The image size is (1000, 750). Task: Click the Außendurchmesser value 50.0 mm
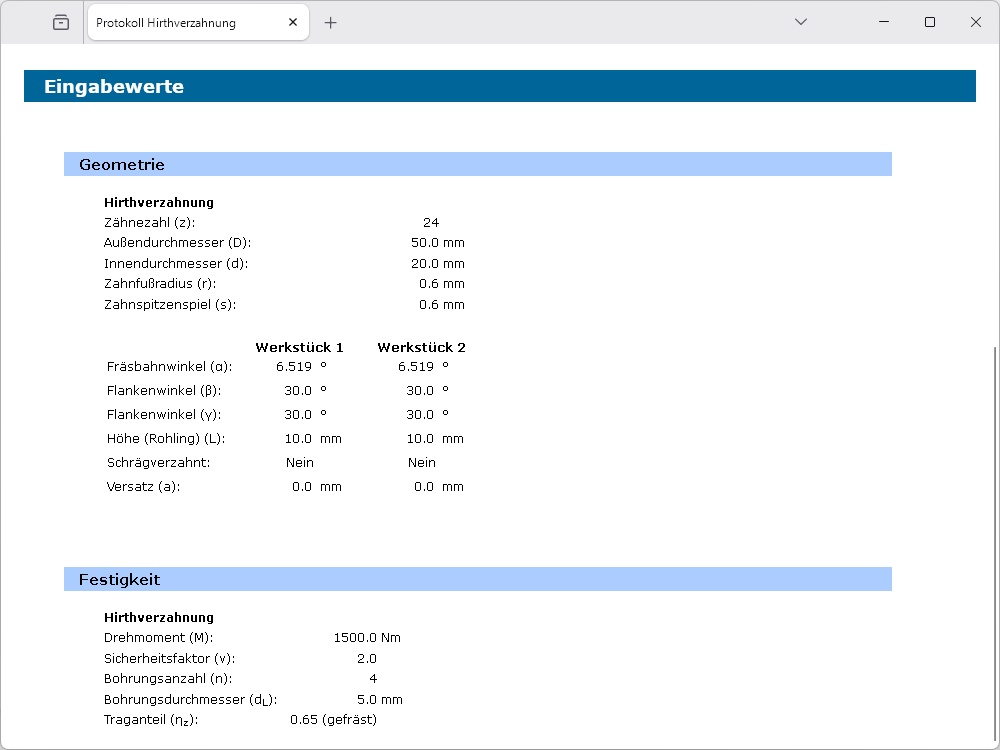[x=438, y=243]
